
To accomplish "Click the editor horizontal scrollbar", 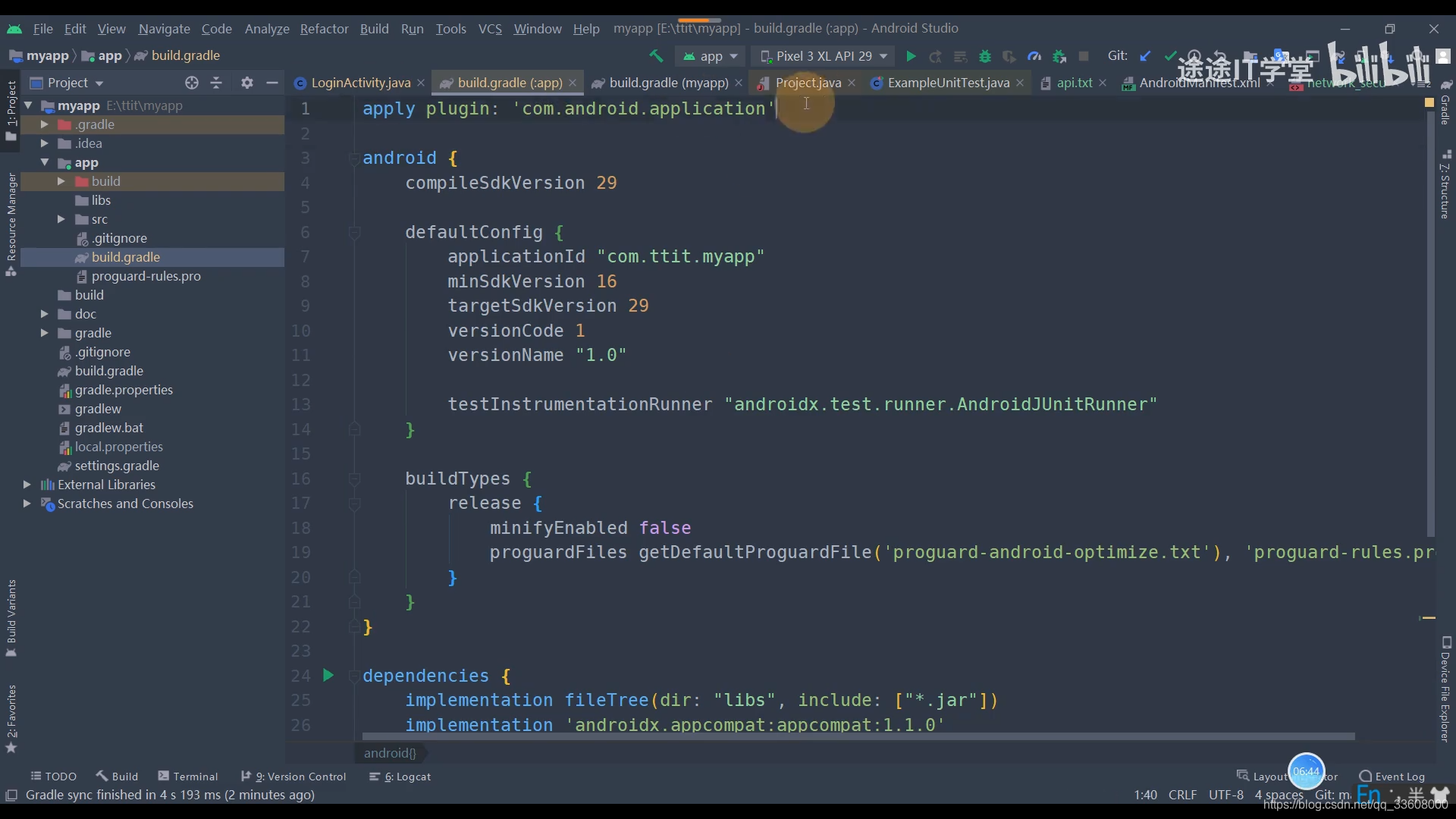I will tap(858, 736).
